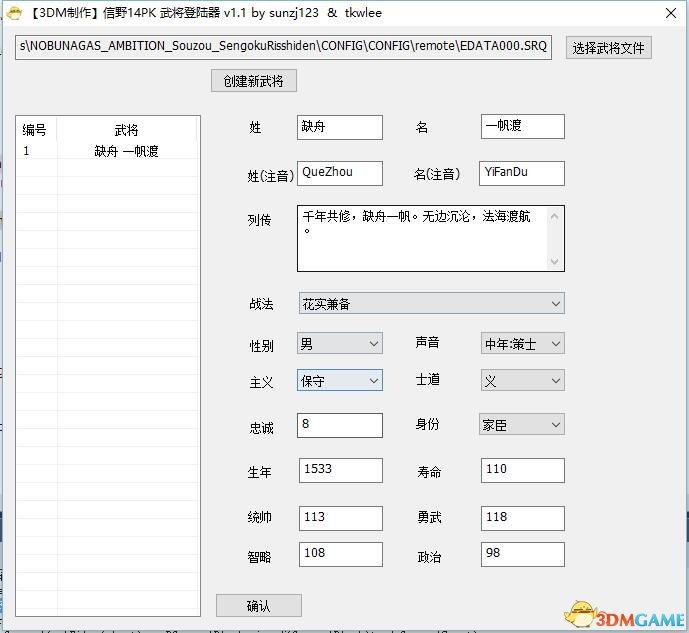Open the 士道 dropdown
The width and height of the screenshot is (689, 633).
(x=522, y=381)
